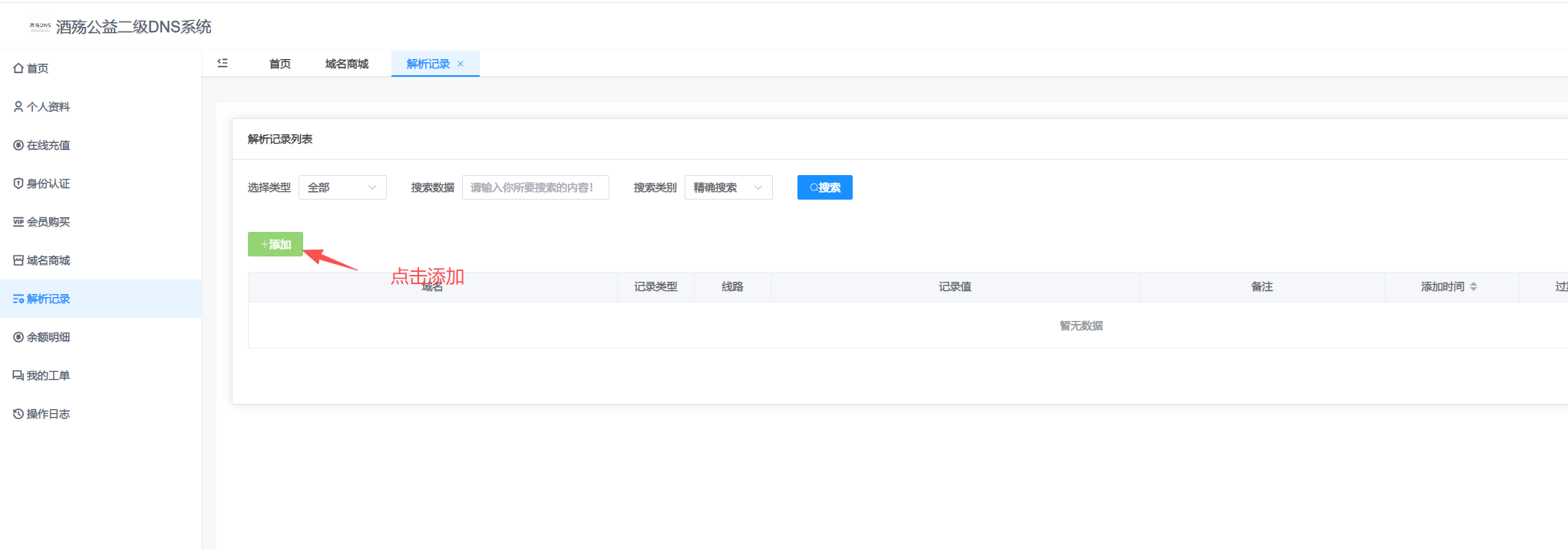The height and width of the screenshot is (549, 1568).
Task: Click the VIP icon for 会员购买
Action: pos(18,222)
